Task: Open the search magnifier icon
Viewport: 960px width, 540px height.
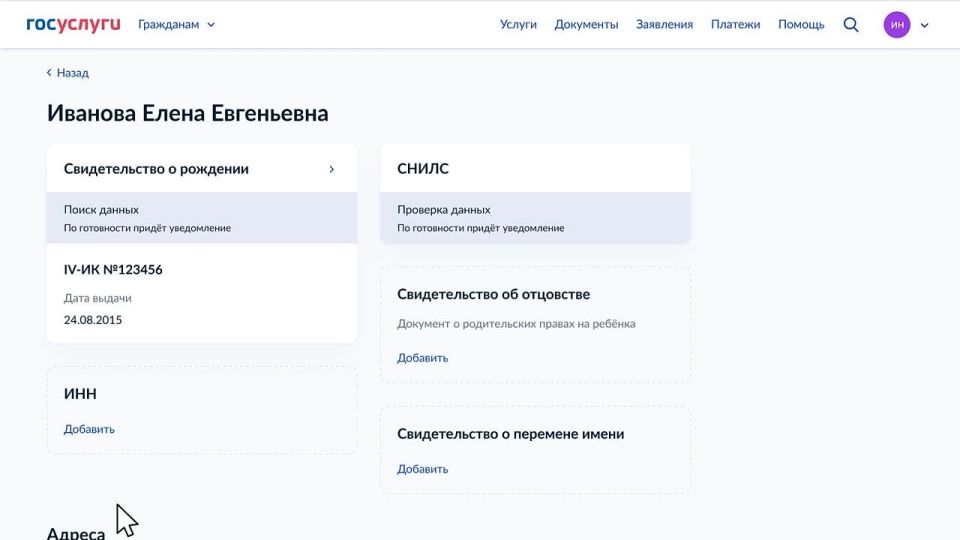Action: point(851,25)
